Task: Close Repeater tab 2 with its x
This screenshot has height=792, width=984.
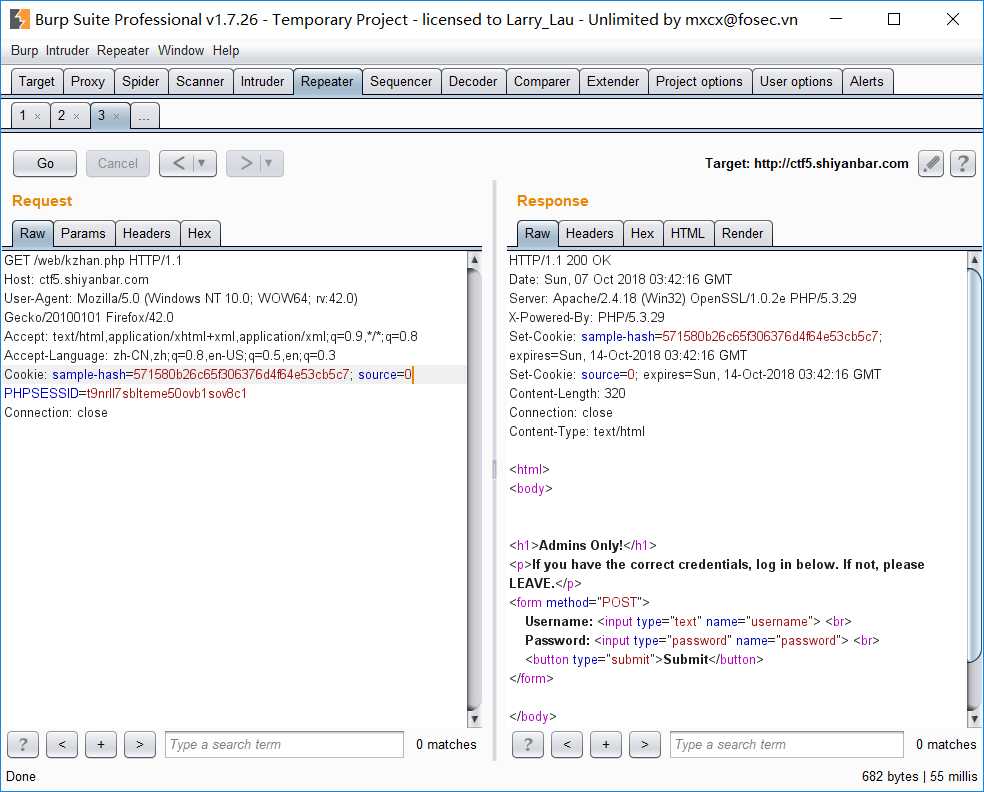Action: (x=76, y=116)
